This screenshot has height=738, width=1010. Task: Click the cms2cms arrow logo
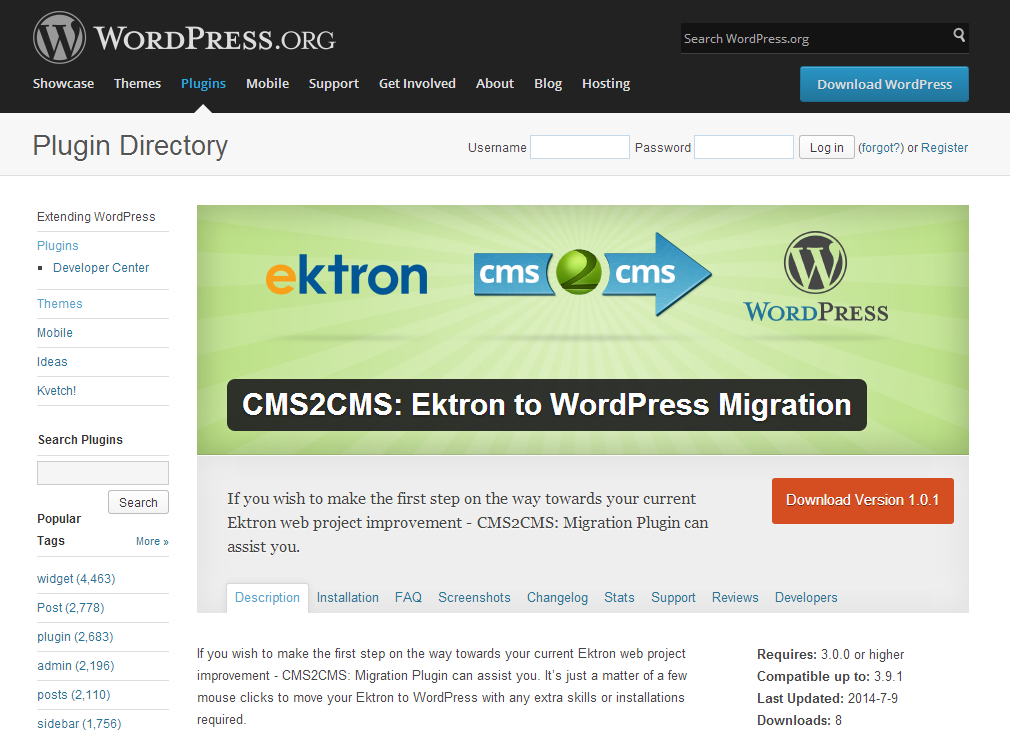click(x=593, y=274)
